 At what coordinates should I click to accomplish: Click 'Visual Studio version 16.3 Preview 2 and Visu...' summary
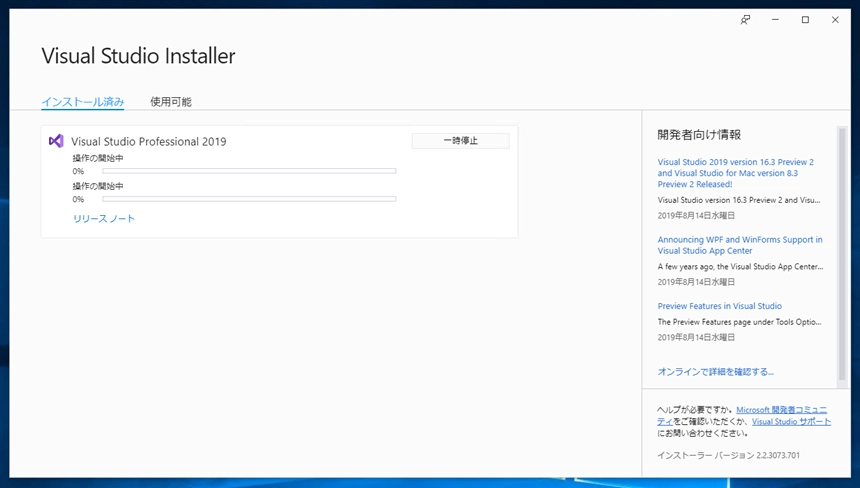click(x=739, y=200)
